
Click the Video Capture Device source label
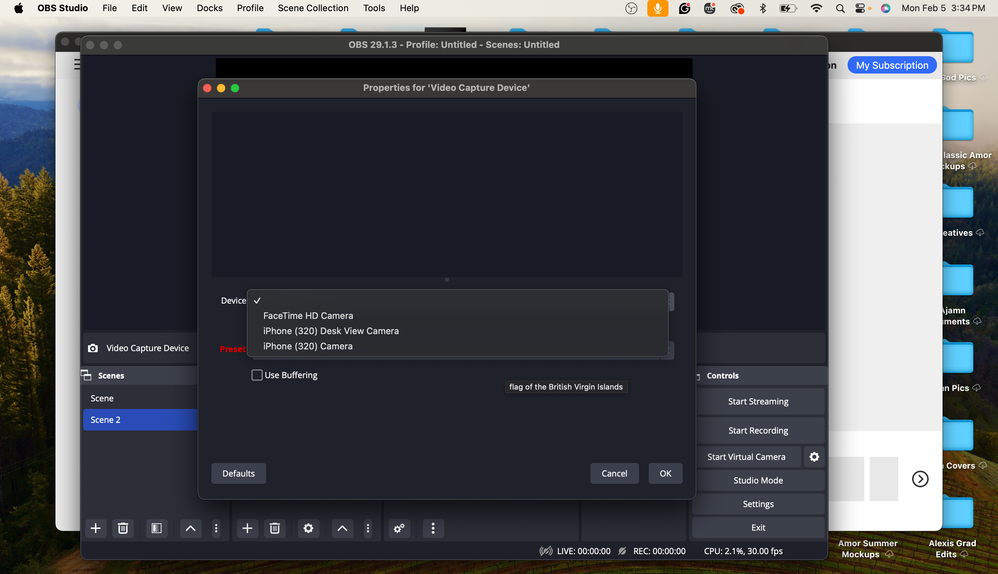148,348
